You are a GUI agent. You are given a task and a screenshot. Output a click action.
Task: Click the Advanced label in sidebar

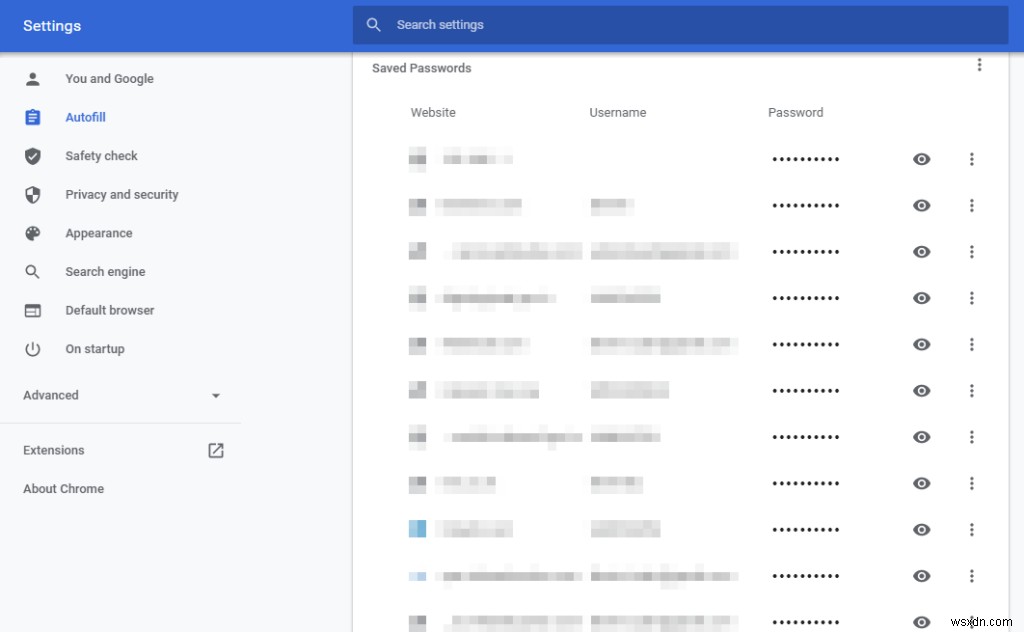click(x=51, y=396)
